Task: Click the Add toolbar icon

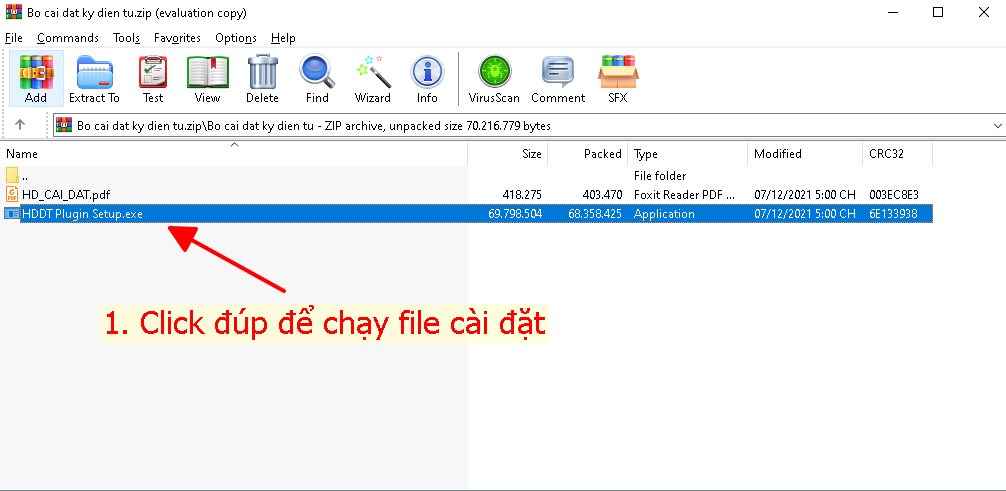Action: click(35, 78)
